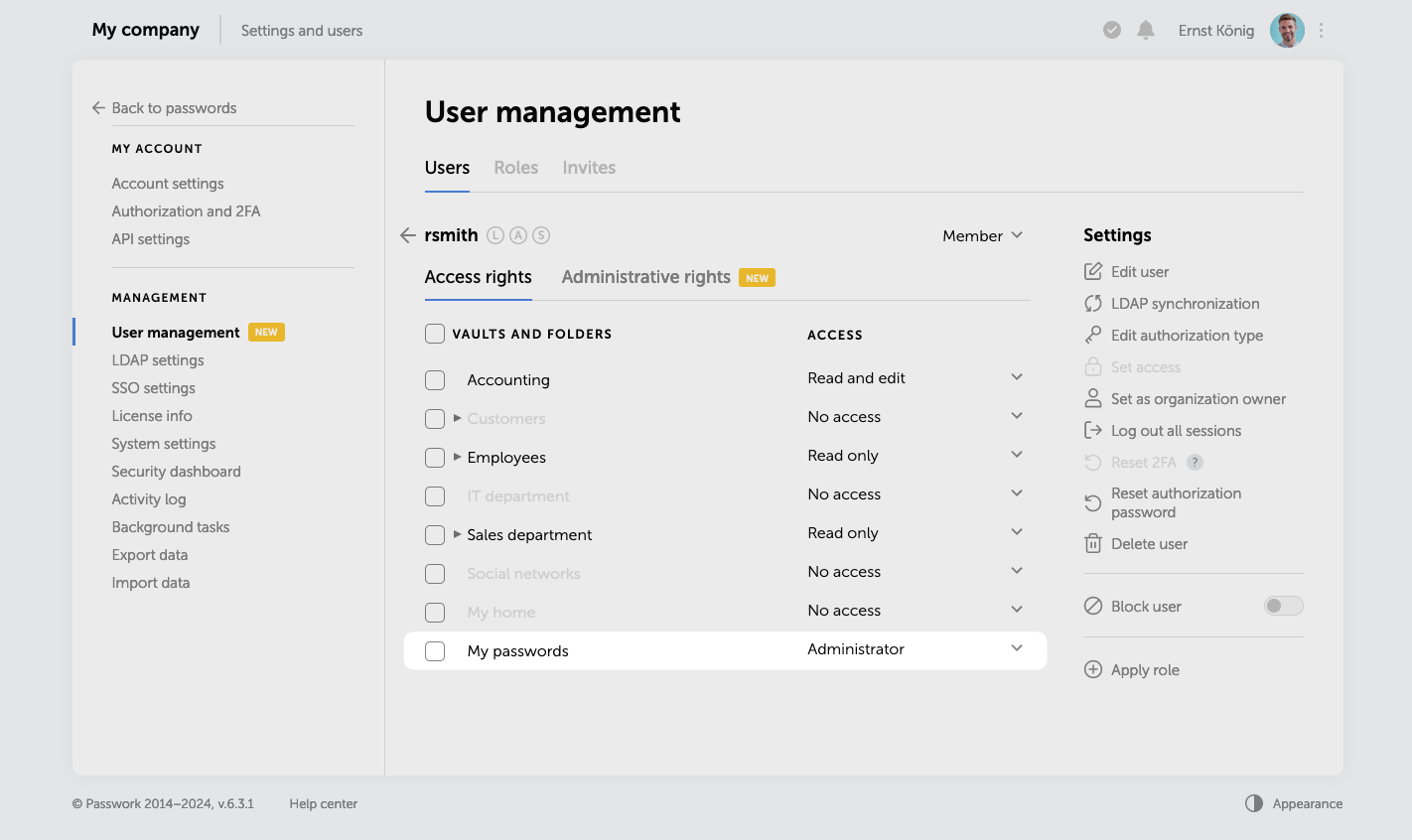1412x840 pixels.
Task: Click the Appearance theme switcher
Action: pyautogui.click(x=1294, y=803)
